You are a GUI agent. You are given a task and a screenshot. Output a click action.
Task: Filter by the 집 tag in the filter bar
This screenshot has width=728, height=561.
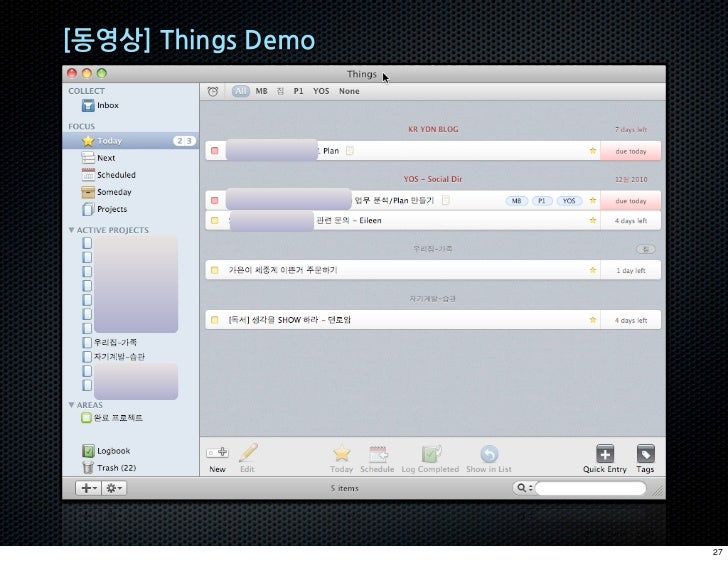coord(280,91)
